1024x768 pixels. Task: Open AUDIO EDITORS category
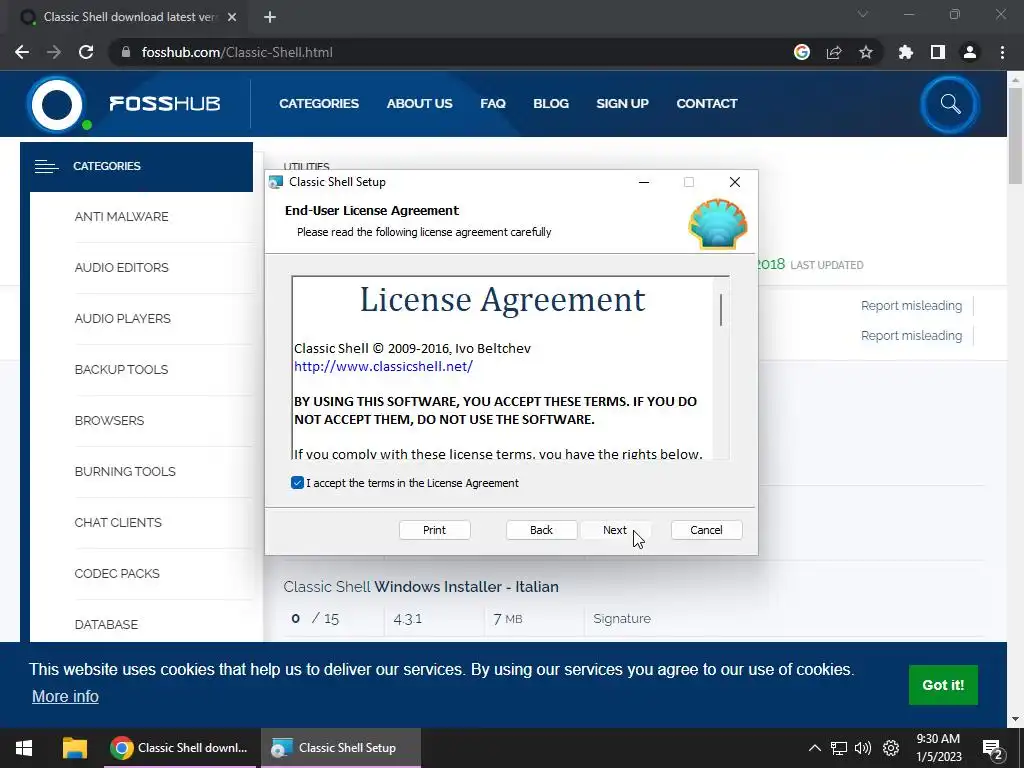121,268
